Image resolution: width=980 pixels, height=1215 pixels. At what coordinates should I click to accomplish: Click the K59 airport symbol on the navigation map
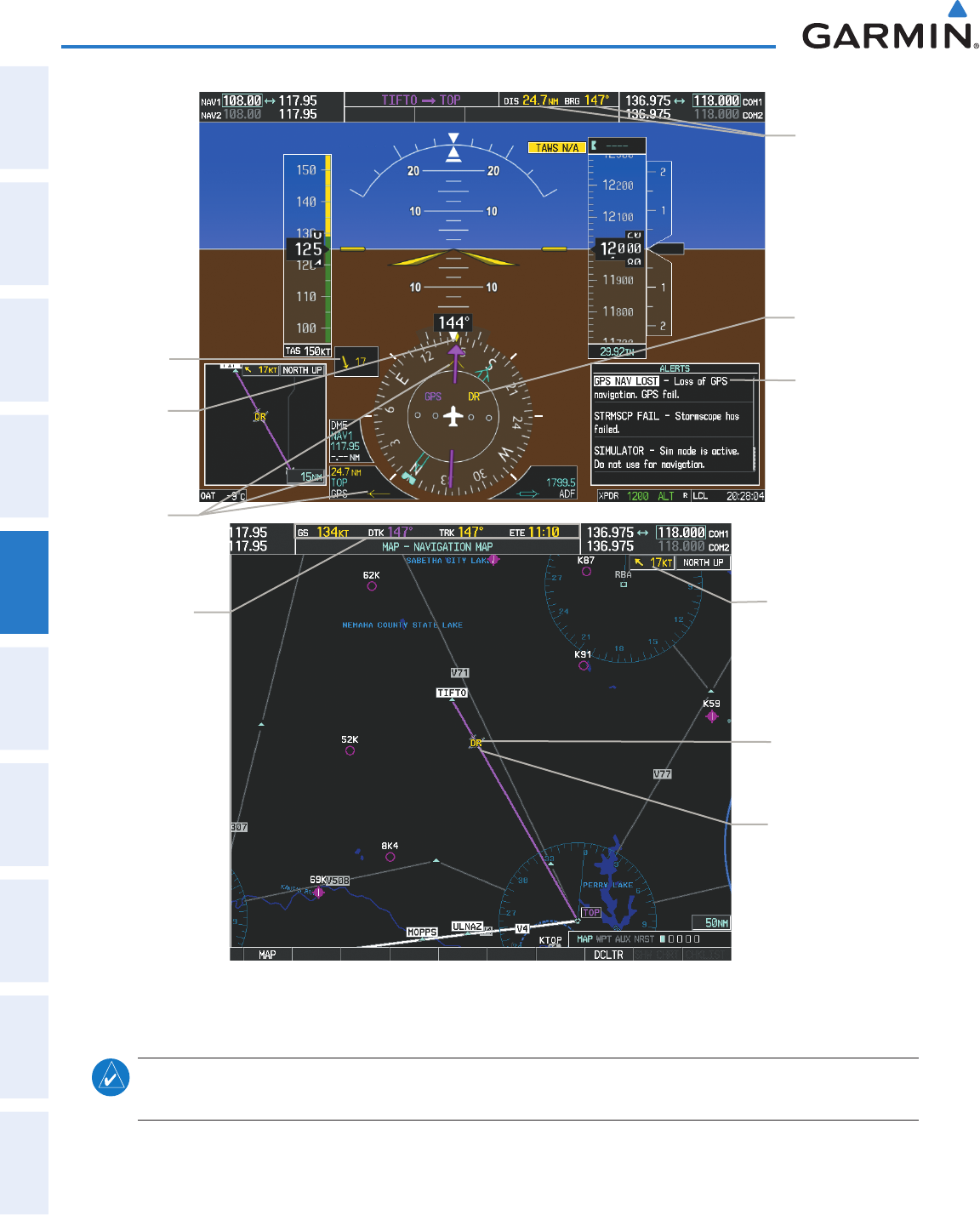[x=712, y=716]
